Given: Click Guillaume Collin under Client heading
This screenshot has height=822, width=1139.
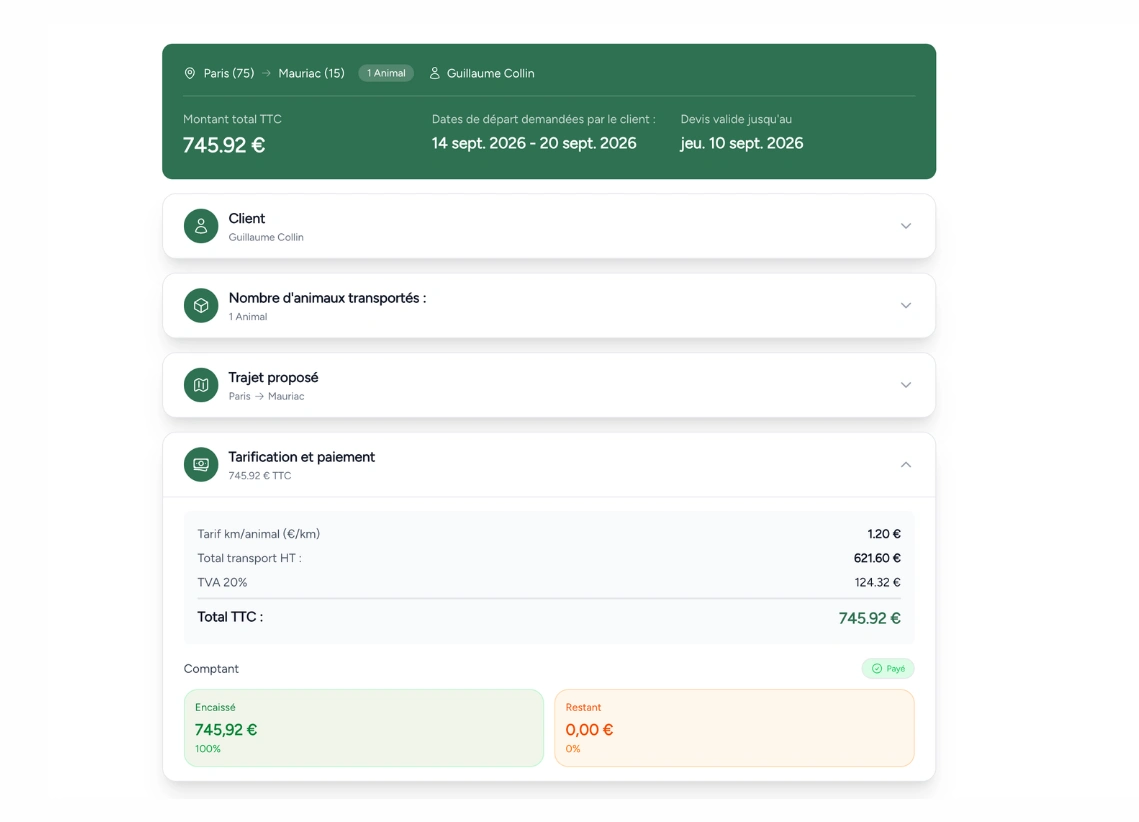Looking at the screenshot, I should 266,237.
